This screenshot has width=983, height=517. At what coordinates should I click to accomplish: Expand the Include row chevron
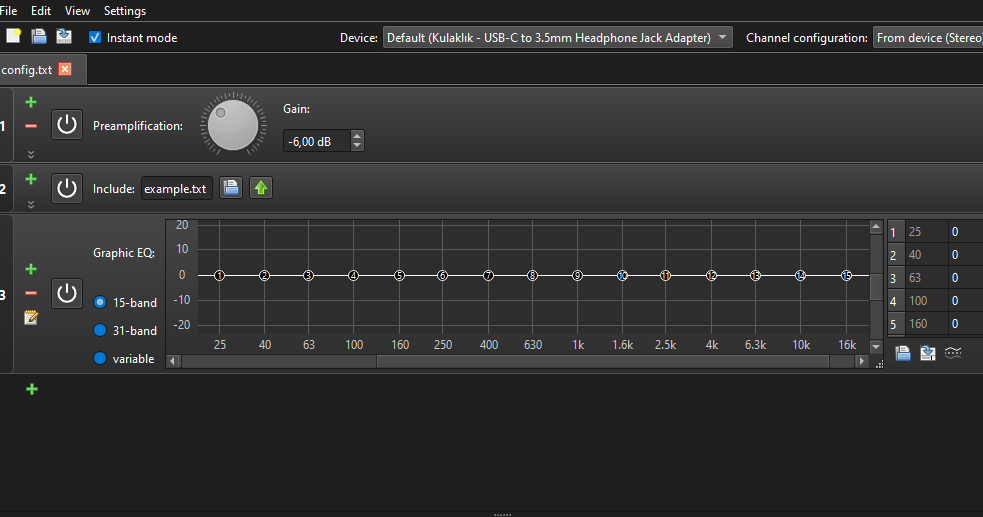point(31,204)
